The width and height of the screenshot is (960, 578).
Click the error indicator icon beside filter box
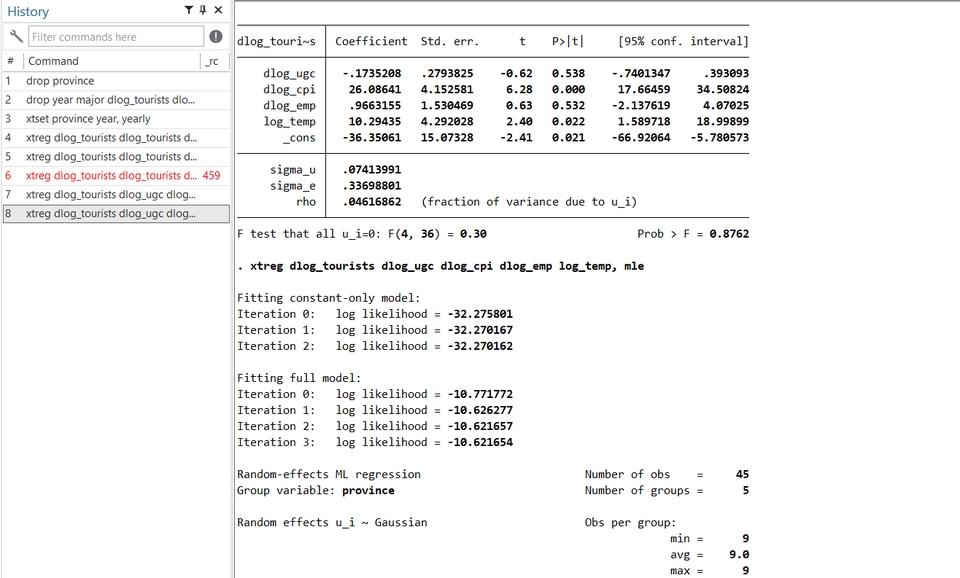pyautogui.click(x=216, y=35)
